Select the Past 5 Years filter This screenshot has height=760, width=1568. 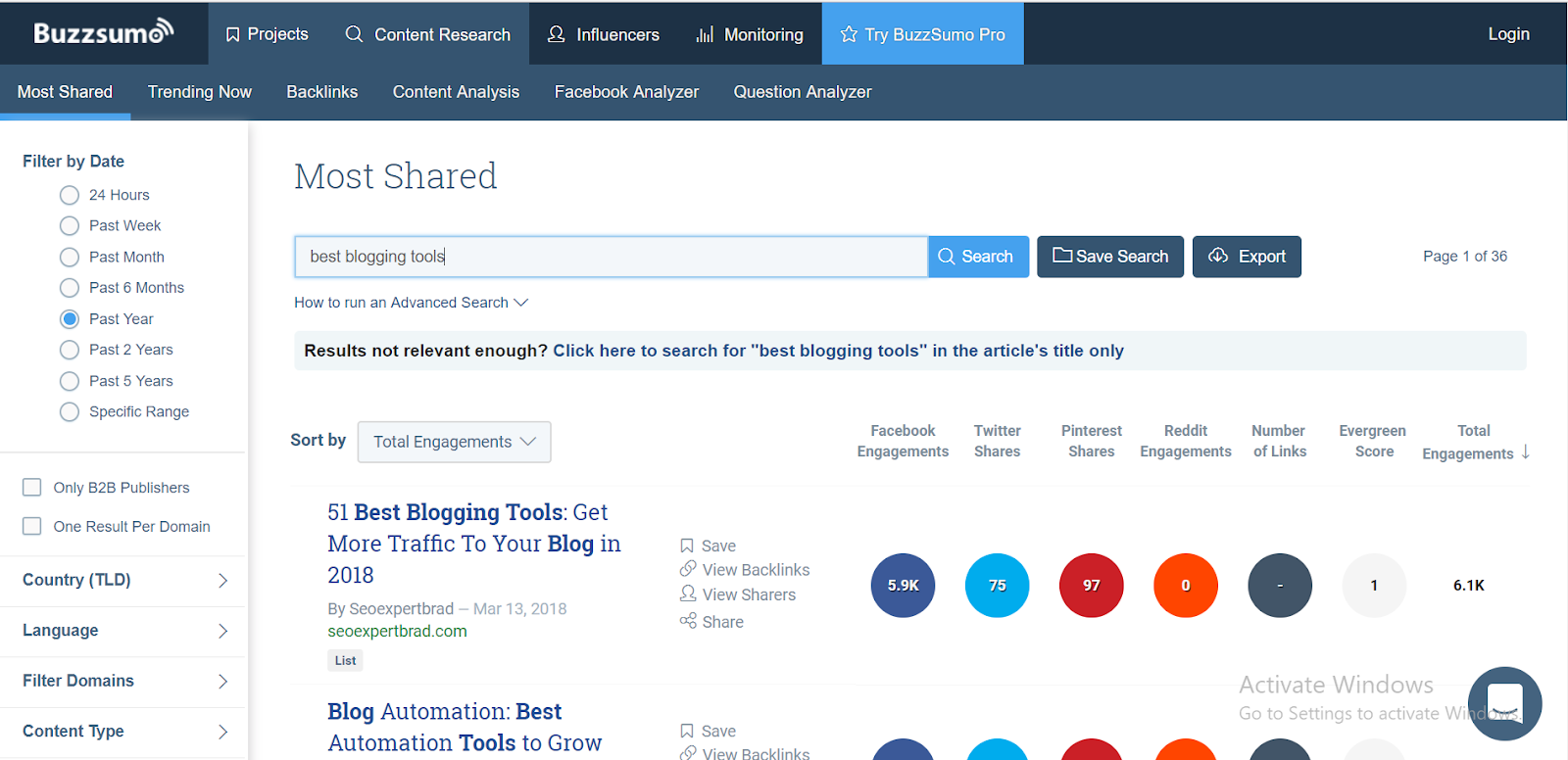click(70, 381)
